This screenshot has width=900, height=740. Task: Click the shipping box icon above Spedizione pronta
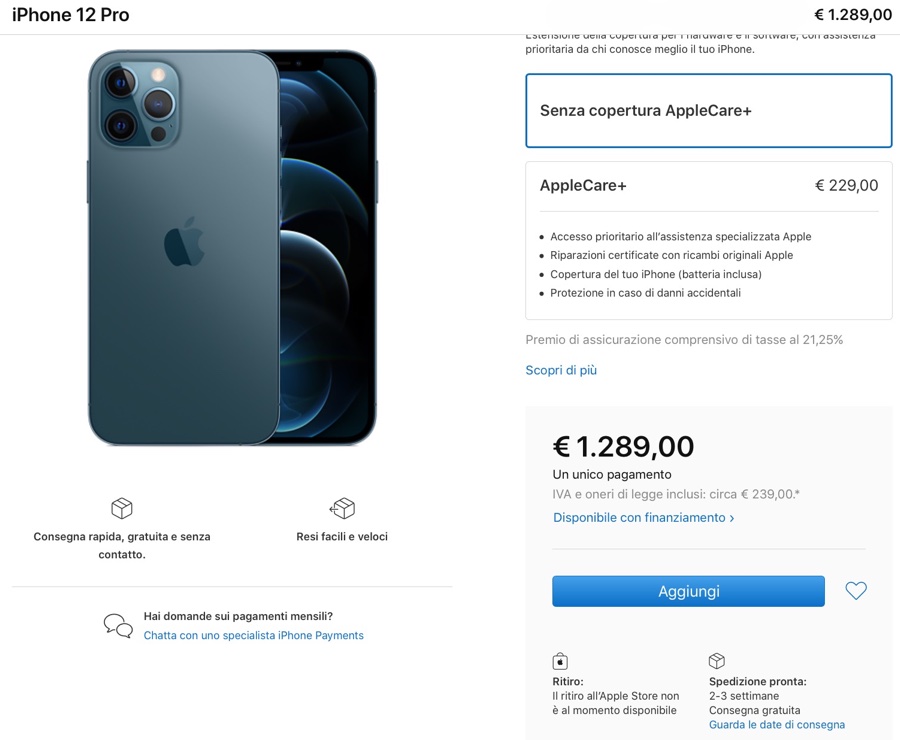tap(716, 661)
